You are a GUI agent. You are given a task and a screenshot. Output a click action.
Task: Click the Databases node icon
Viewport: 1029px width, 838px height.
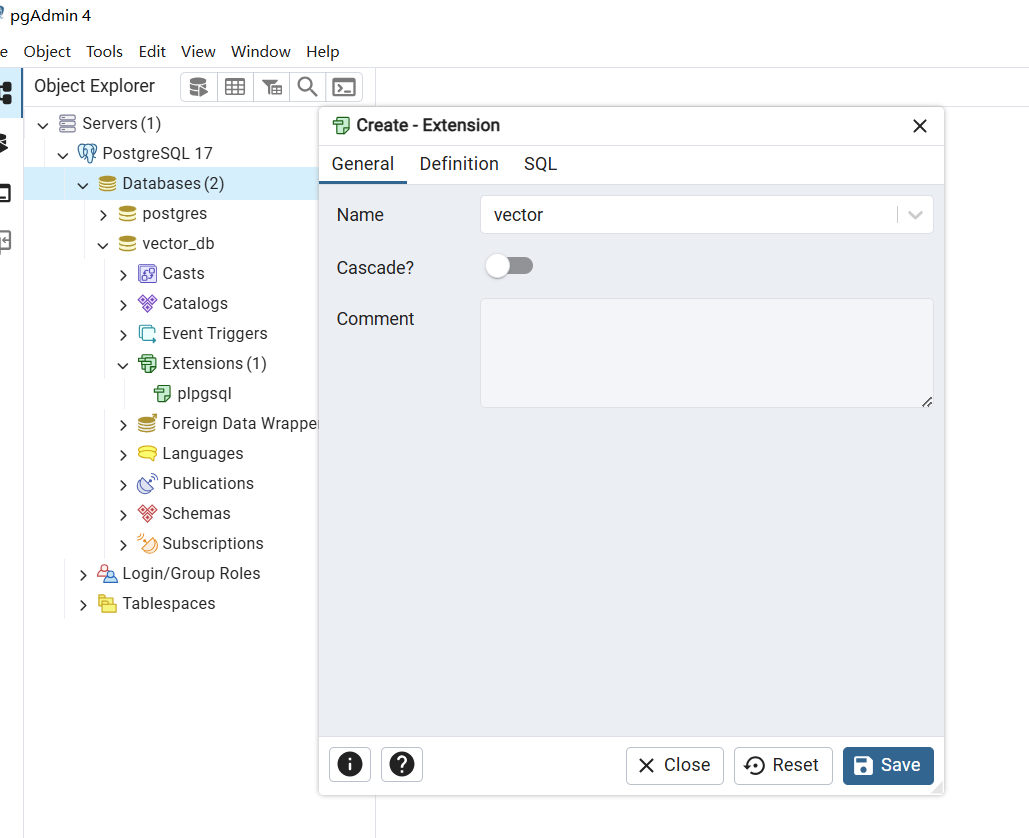pyautogui.click(x=107, y=184)
